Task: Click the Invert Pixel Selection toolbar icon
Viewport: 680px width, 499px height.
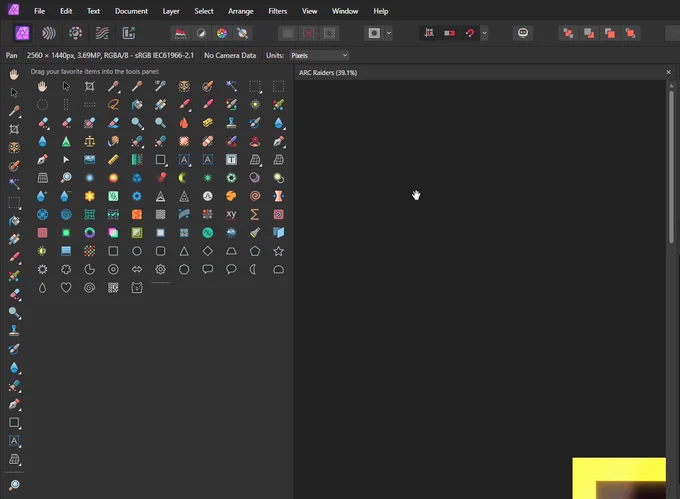Action: tap(329, 33)
